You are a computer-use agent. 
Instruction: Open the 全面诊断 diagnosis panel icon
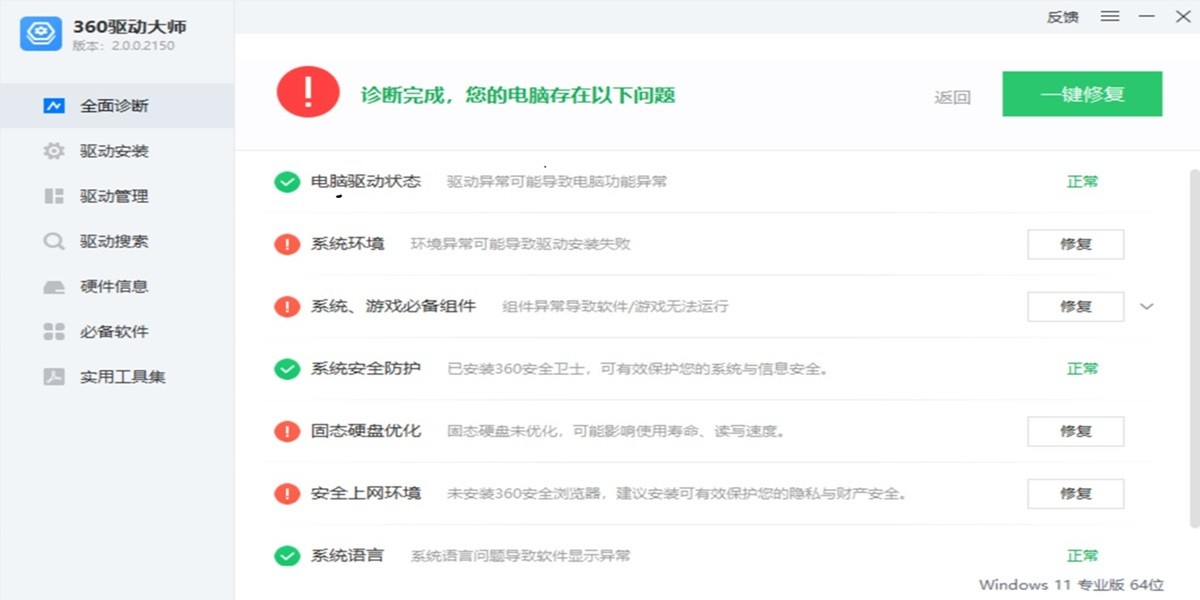[55, 105]
